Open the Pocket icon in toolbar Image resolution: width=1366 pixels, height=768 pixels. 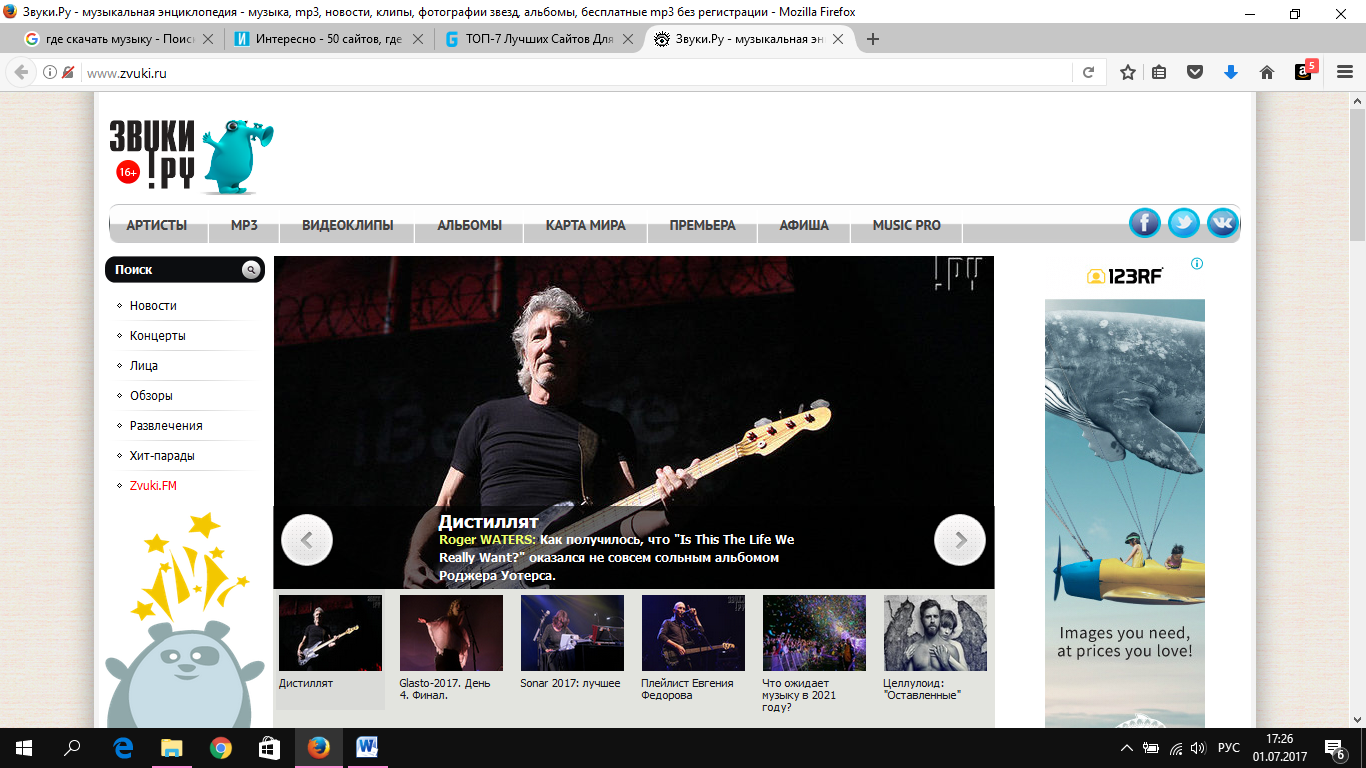(x=1195, y=72)
